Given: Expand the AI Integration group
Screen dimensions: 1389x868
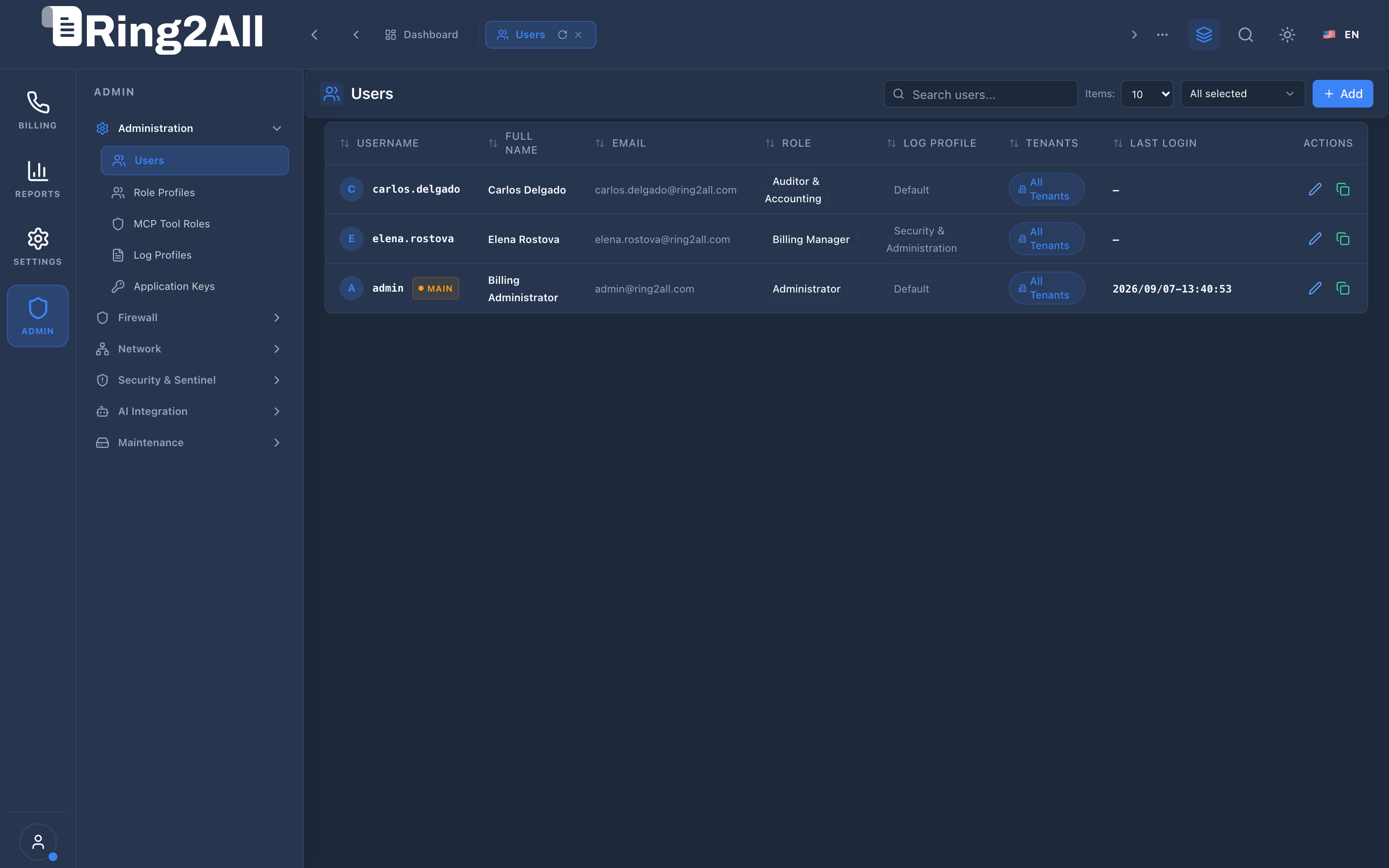Looking at the screenshot, I should (x=189, y=411).
